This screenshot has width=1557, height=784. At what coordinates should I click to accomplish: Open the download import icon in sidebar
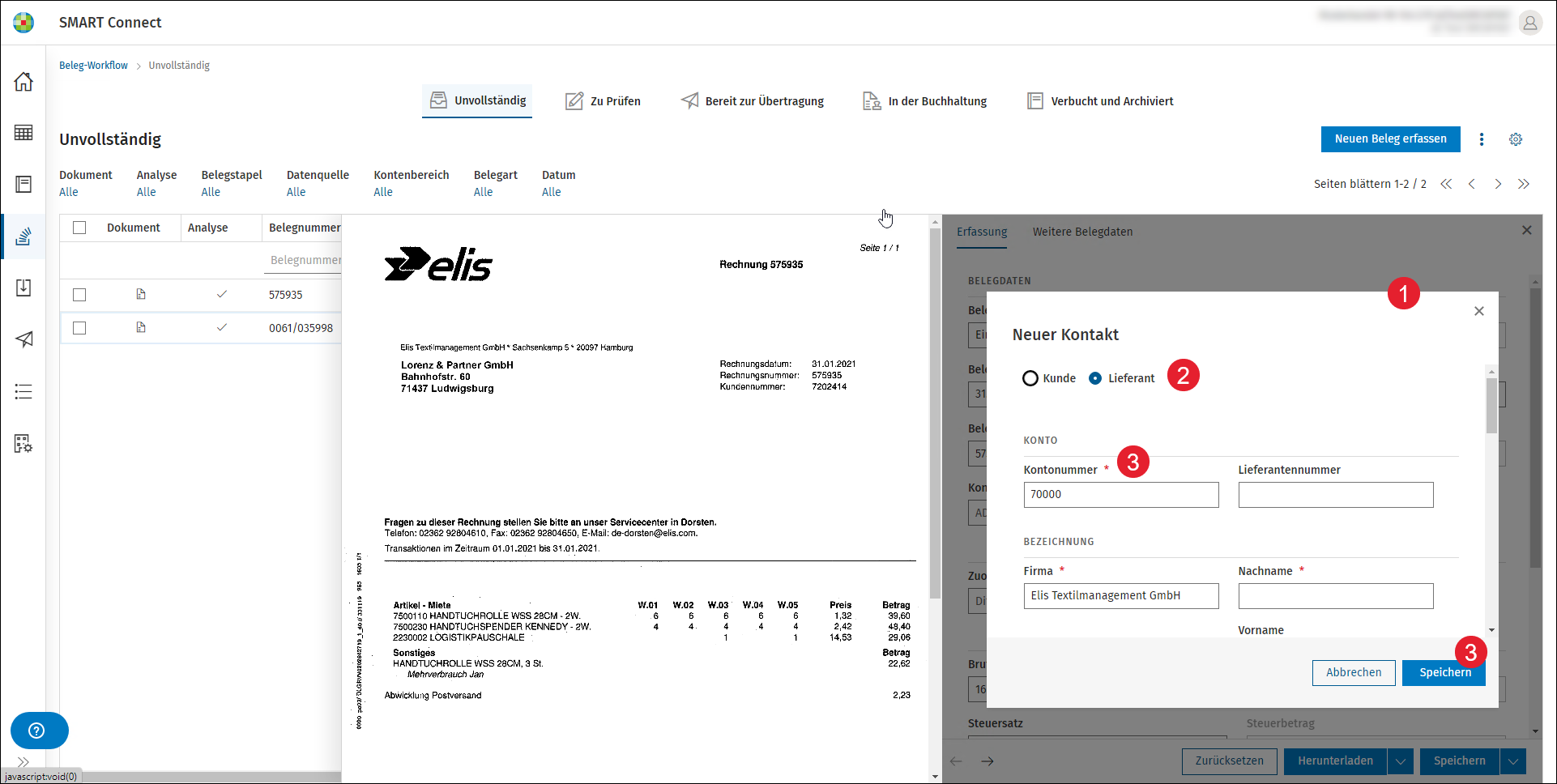tap(23, 288)
